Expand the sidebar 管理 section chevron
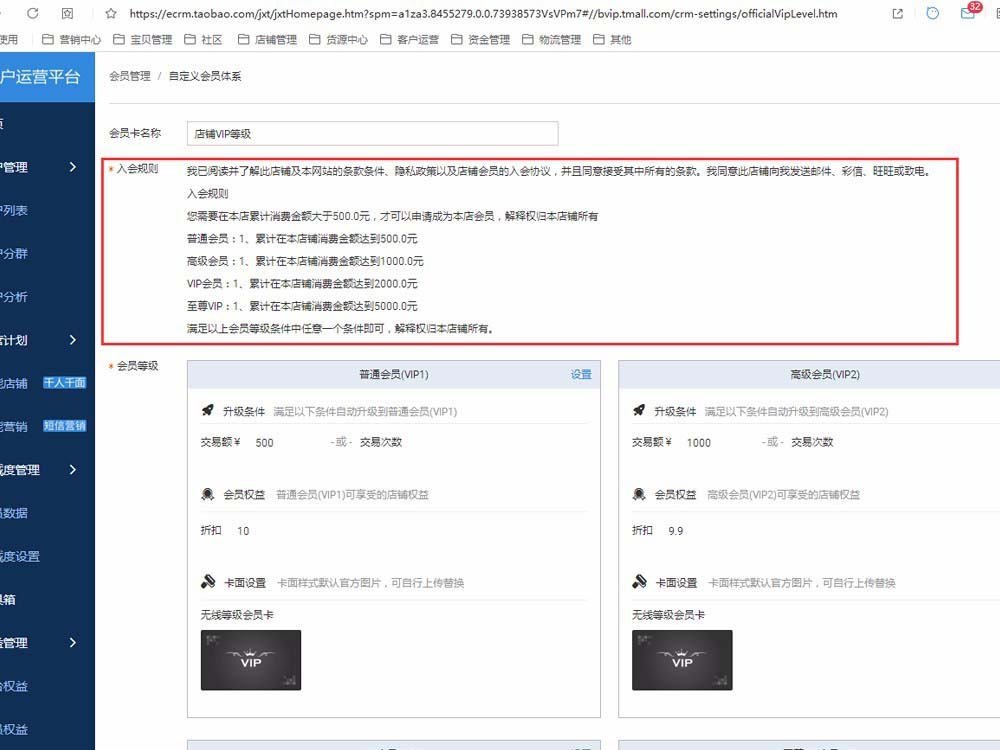Screen dimensions: 1000x750 [73, 167]
